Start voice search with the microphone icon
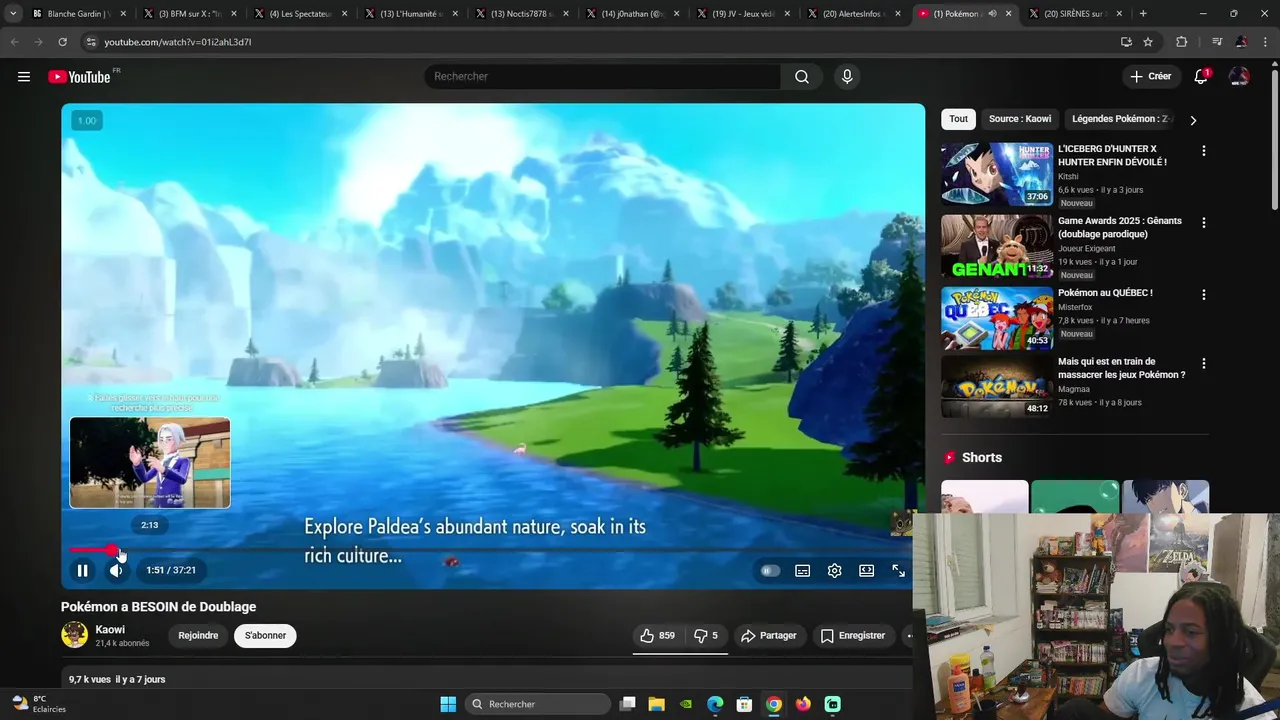Viewport: 1280px width, 720px height. point(847,77)
